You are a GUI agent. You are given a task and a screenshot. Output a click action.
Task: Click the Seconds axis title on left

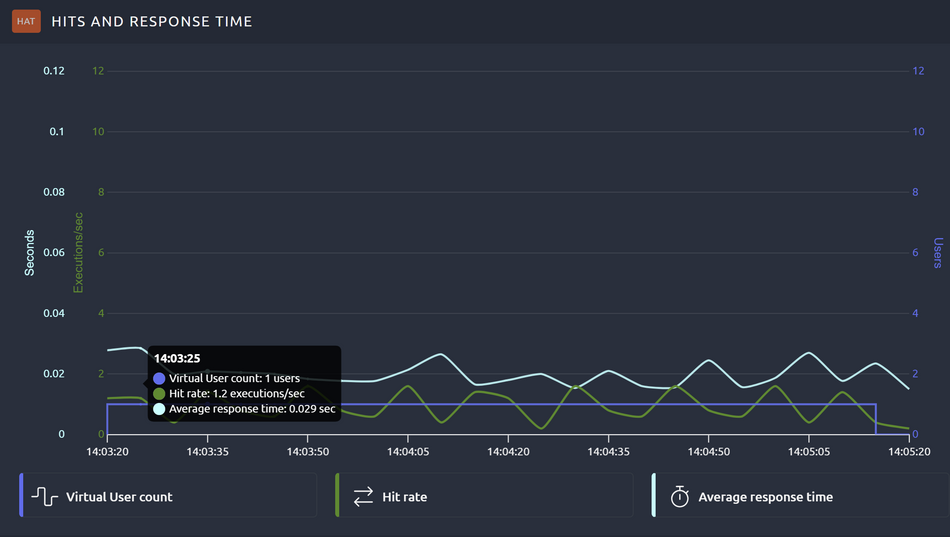tap(30, 252)
